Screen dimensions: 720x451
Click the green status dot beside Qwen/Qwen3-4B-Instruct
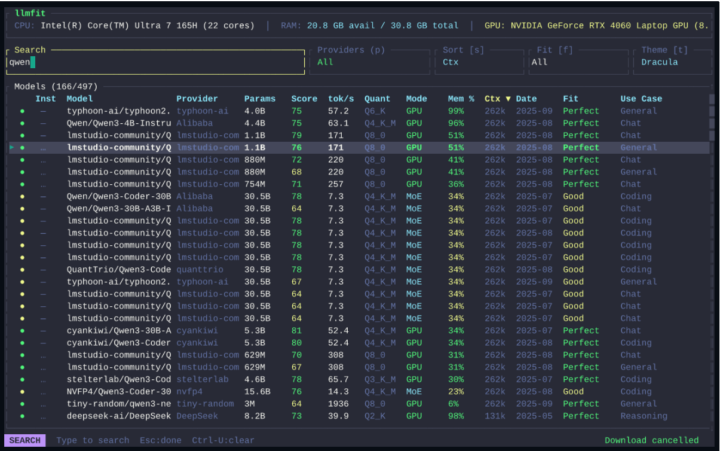[x=22, y=123]
